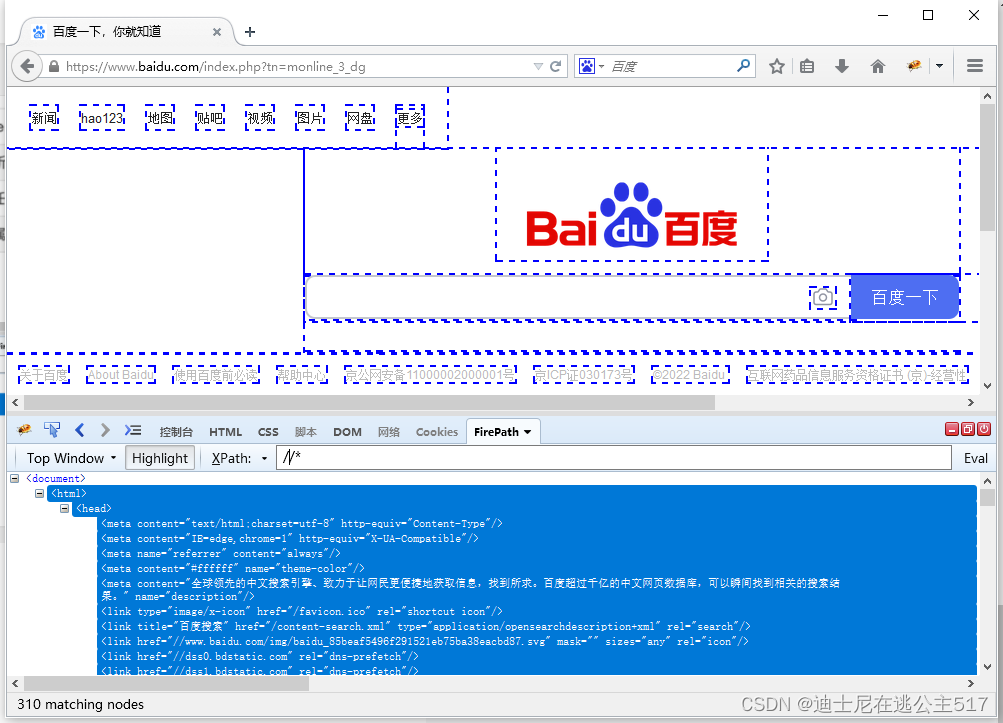Open the 更多 link

pyautogui.click(x=410, y=118)
